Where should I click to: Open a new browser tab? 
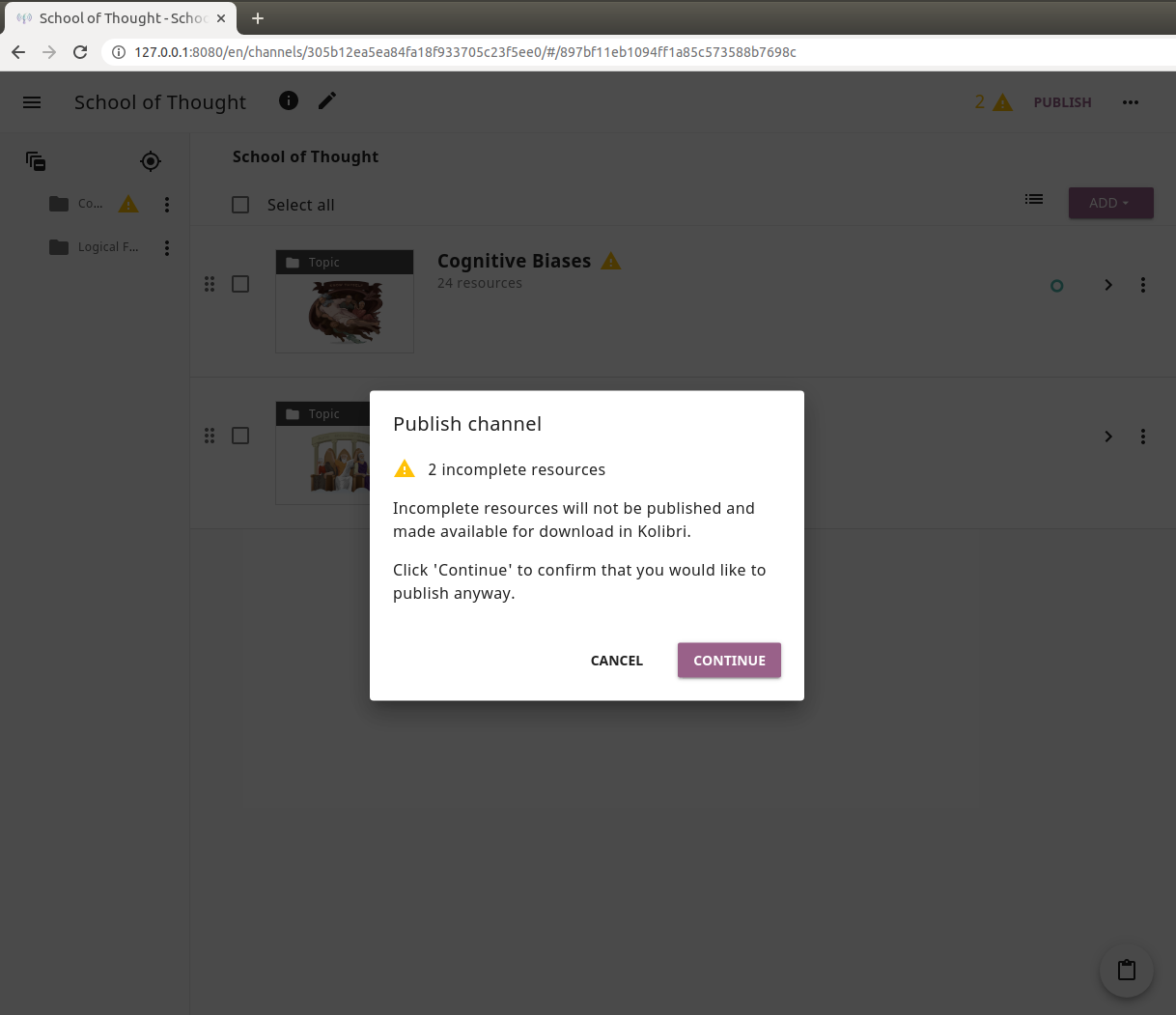[258, 18]
